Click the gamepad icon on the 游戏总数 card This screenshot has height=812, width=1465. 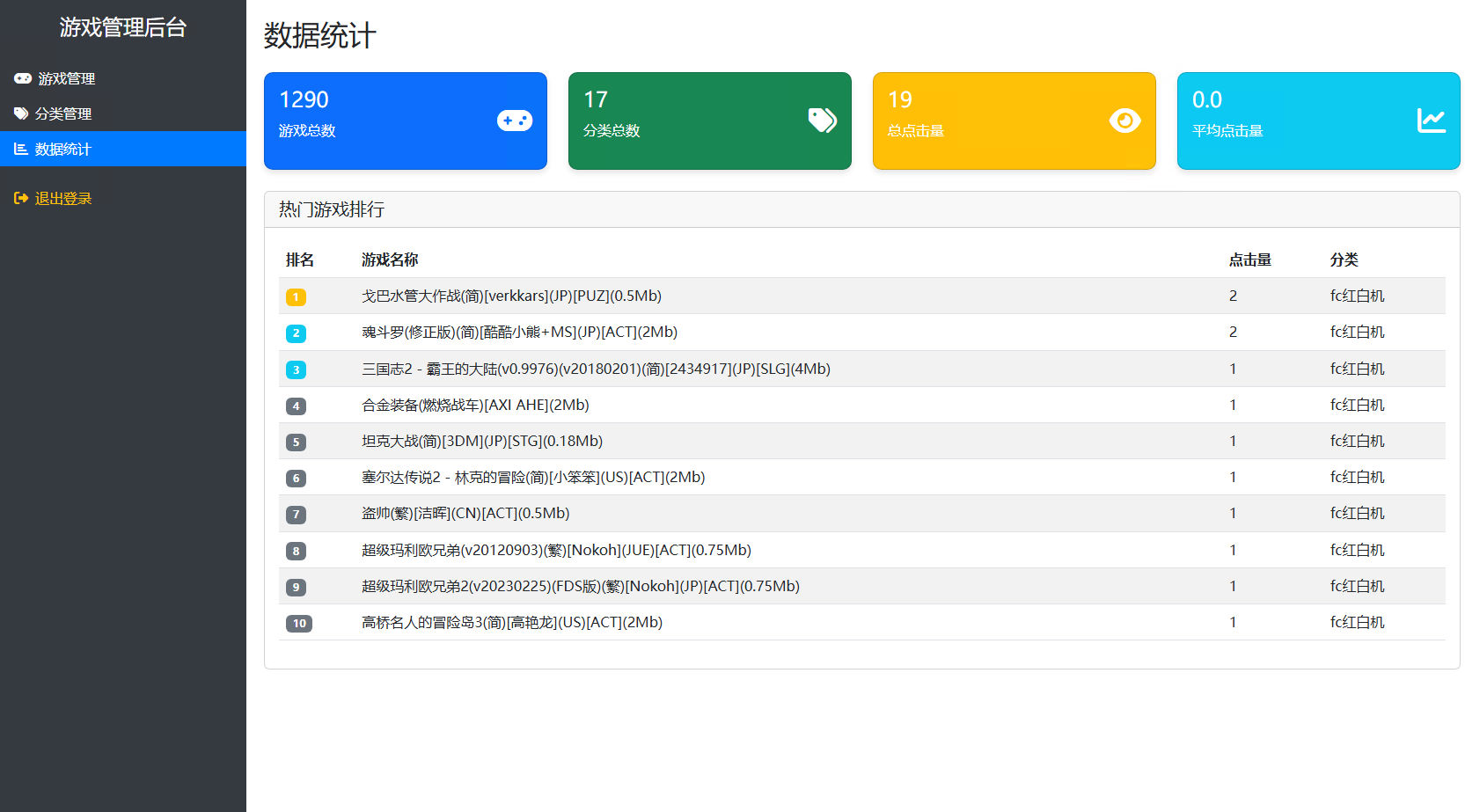coord(514,121)
